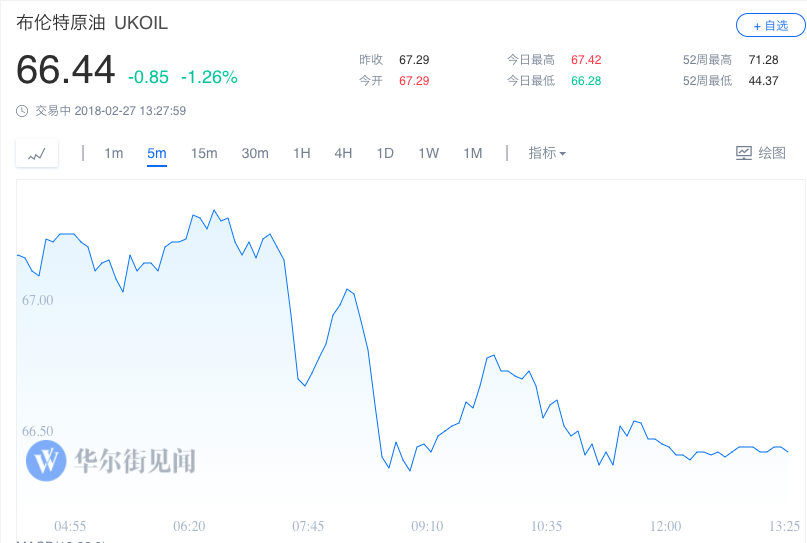Click the 布伦特原油 UKOIL title
Screen dimensions: 807x543
point(92,23)
